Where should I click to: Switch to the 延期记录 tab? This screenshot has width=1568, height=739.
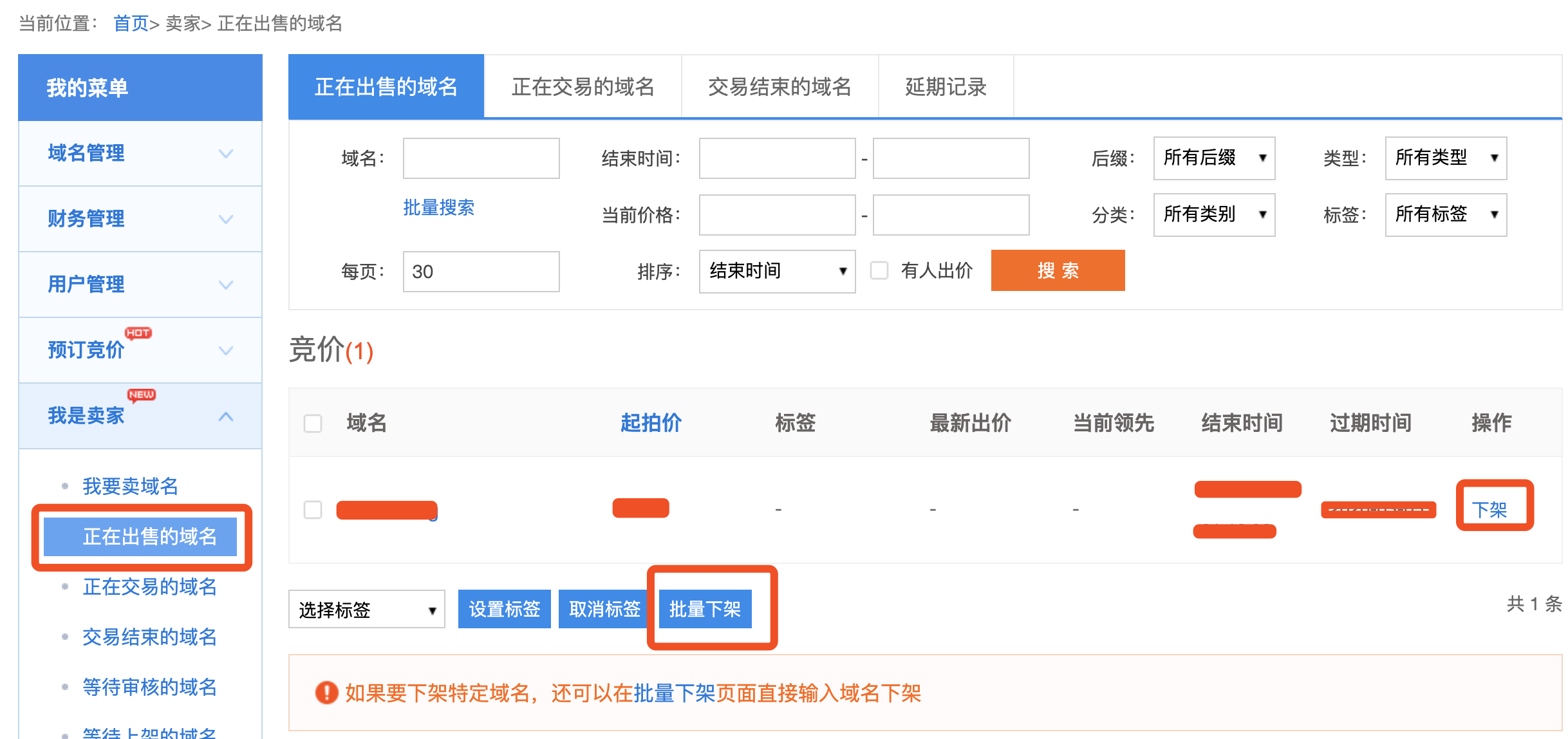[x=946, y=87]
